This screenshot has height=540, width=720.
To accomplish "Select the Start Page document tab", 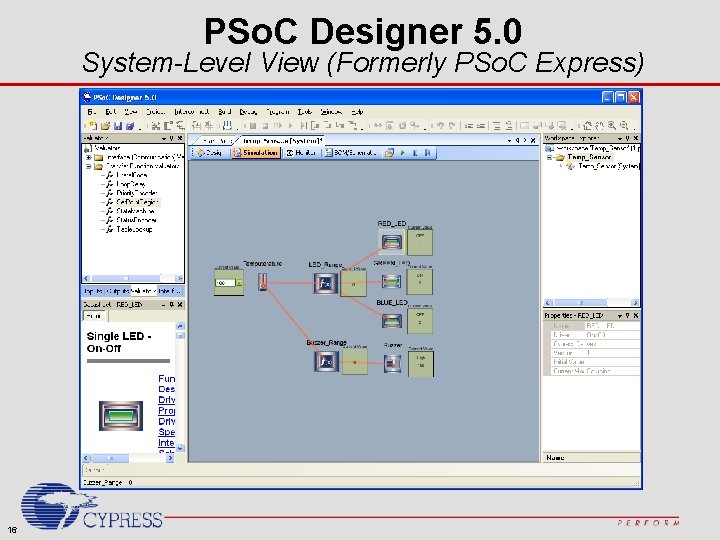I will click(216, 141).
